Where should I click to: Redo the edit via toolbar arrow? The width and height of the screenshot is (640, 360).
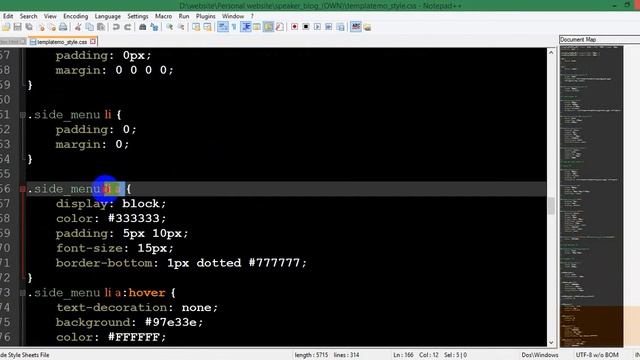(x=128, y=27)
